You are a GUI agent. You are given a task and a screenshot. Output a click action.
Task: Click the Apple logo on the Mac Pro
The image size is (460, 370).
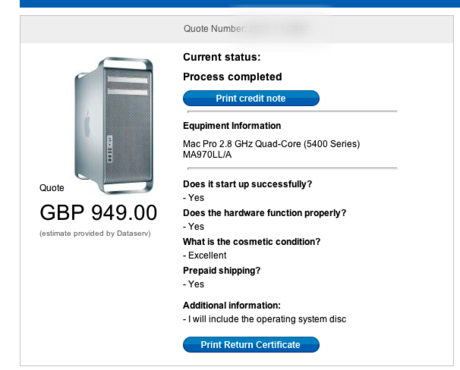pyautogui.click(x=87, y=124)
